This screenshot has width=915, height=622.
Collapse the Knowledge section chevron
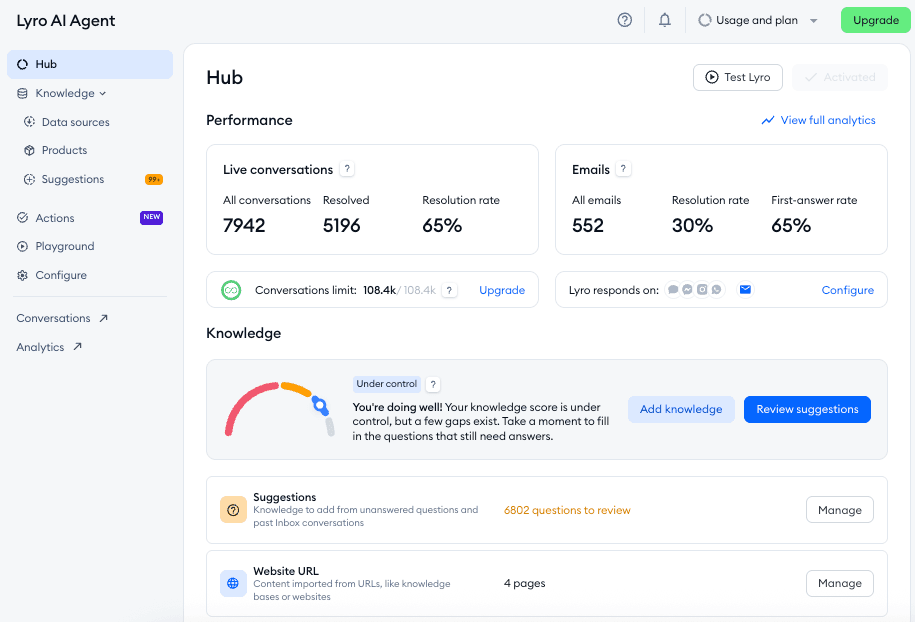103,93
